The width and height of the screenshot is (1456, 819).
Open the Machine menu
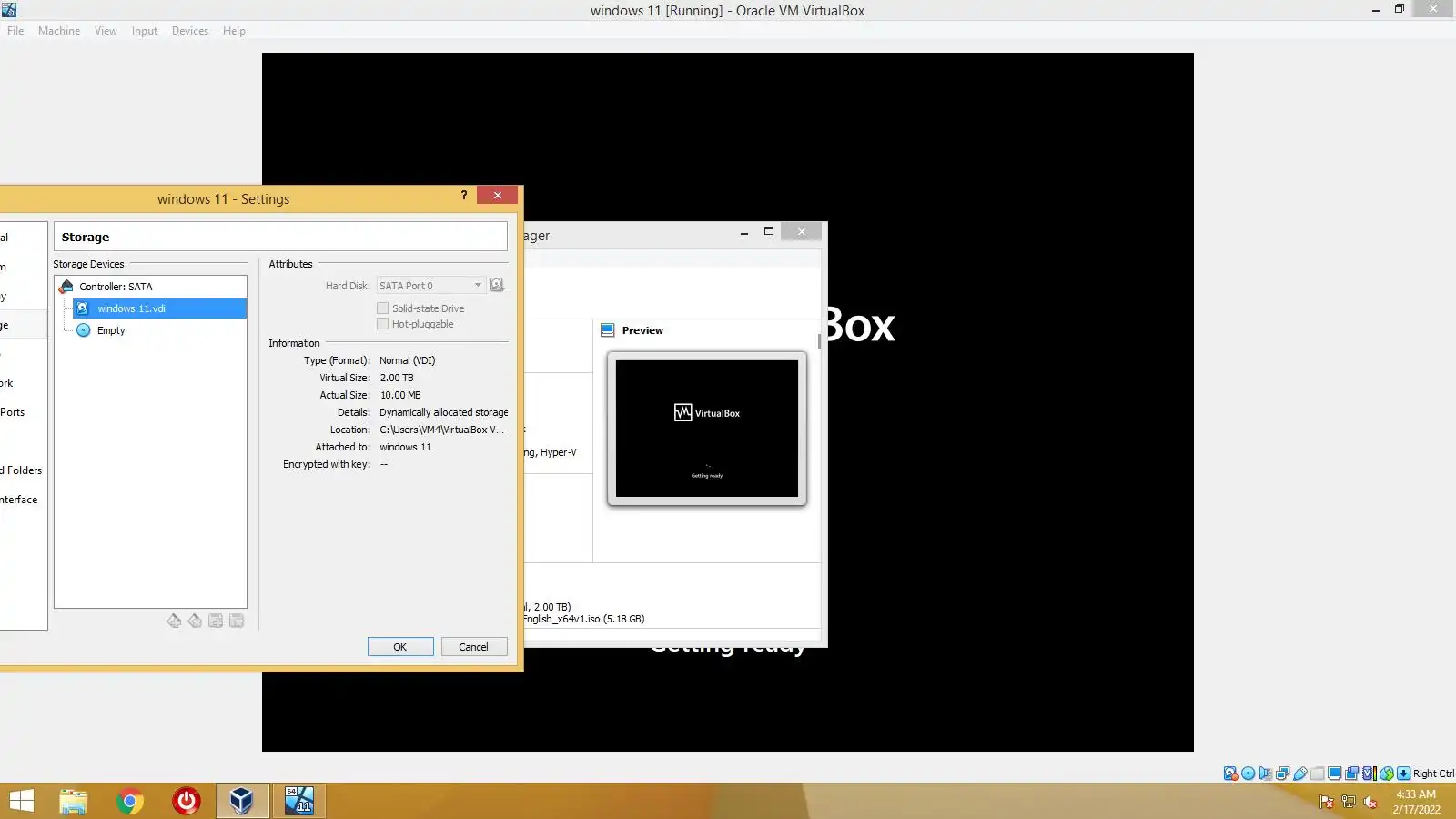coord(59,31)
